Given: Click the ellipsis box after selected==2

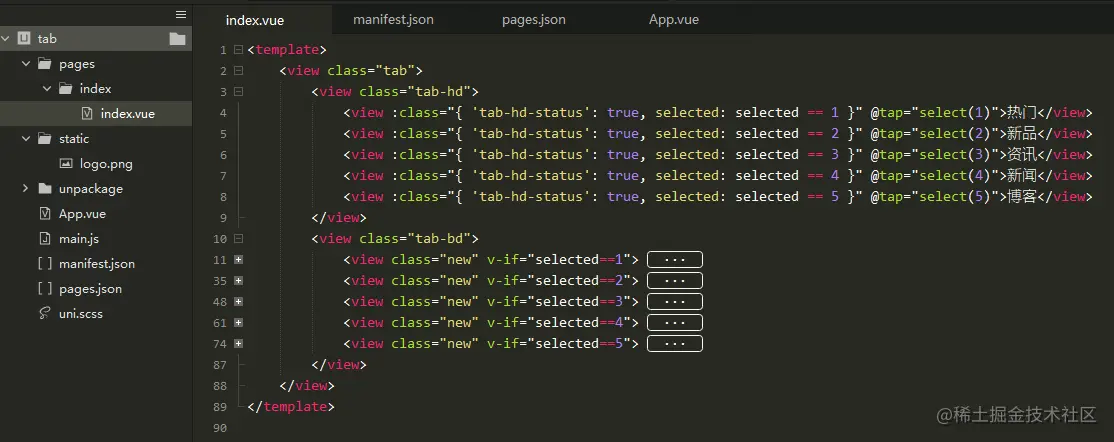Looking at the screenshot, I should [x=674, y=281].
